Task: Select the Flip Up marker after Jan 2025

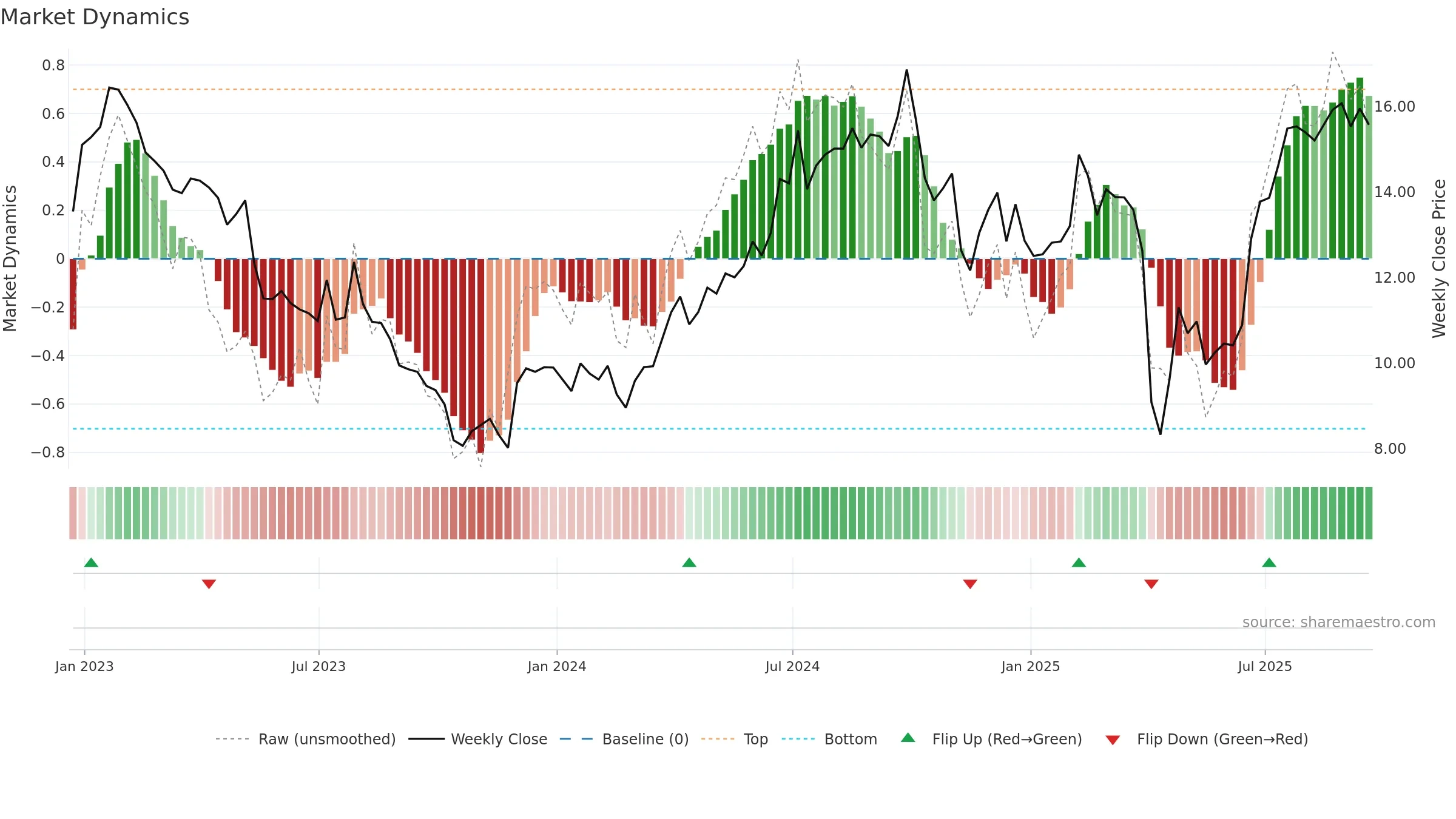Action: (x=1079, y=562)
